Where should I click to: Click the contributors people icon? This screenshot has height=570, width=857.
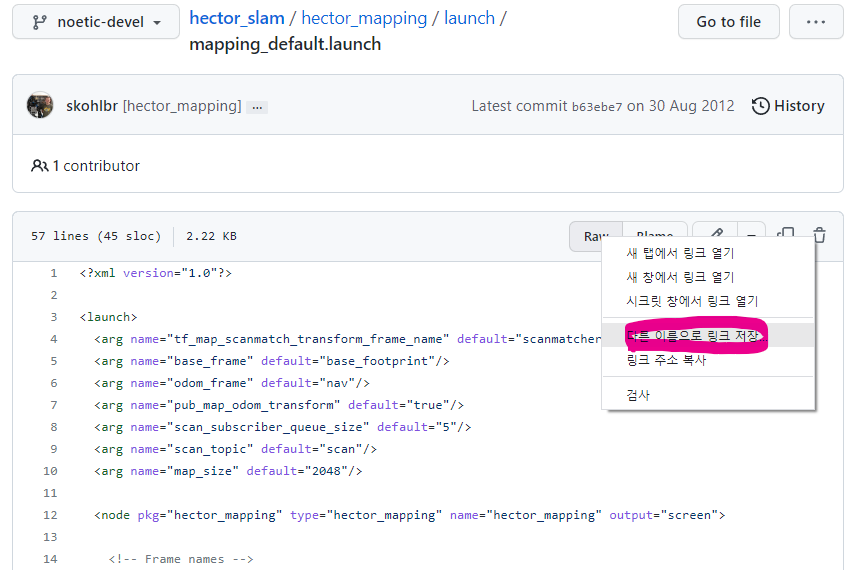click(x=39, y=166)
